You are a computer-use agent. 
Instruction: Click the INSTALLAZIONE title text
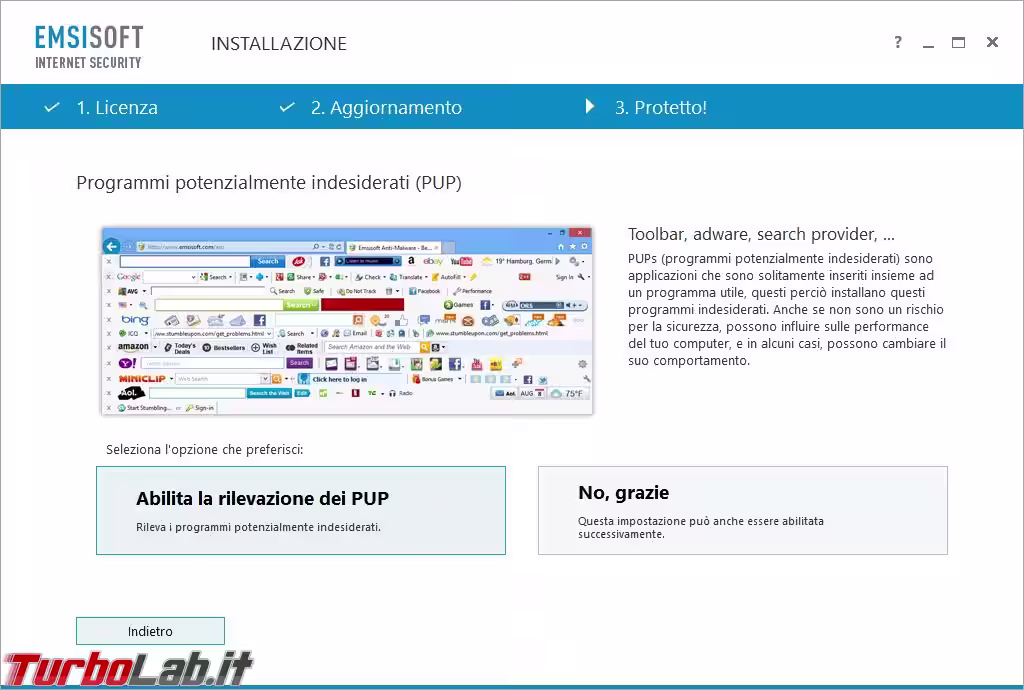pyautogui.click(x=279, y=44)
